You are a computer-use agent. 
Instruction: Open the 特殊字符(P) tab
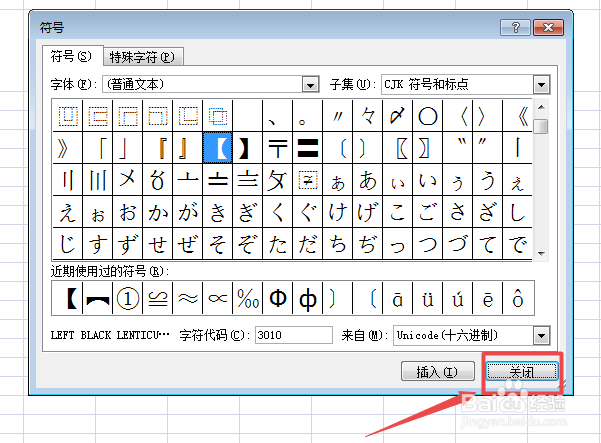[143, 57]
